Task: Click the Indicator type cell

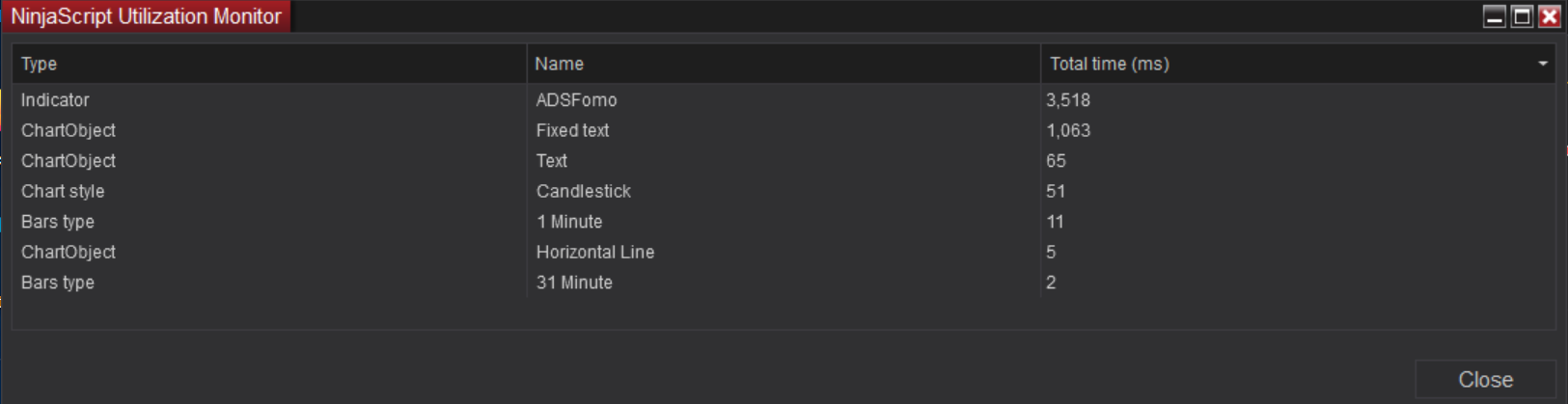Action: click(55, 100)
